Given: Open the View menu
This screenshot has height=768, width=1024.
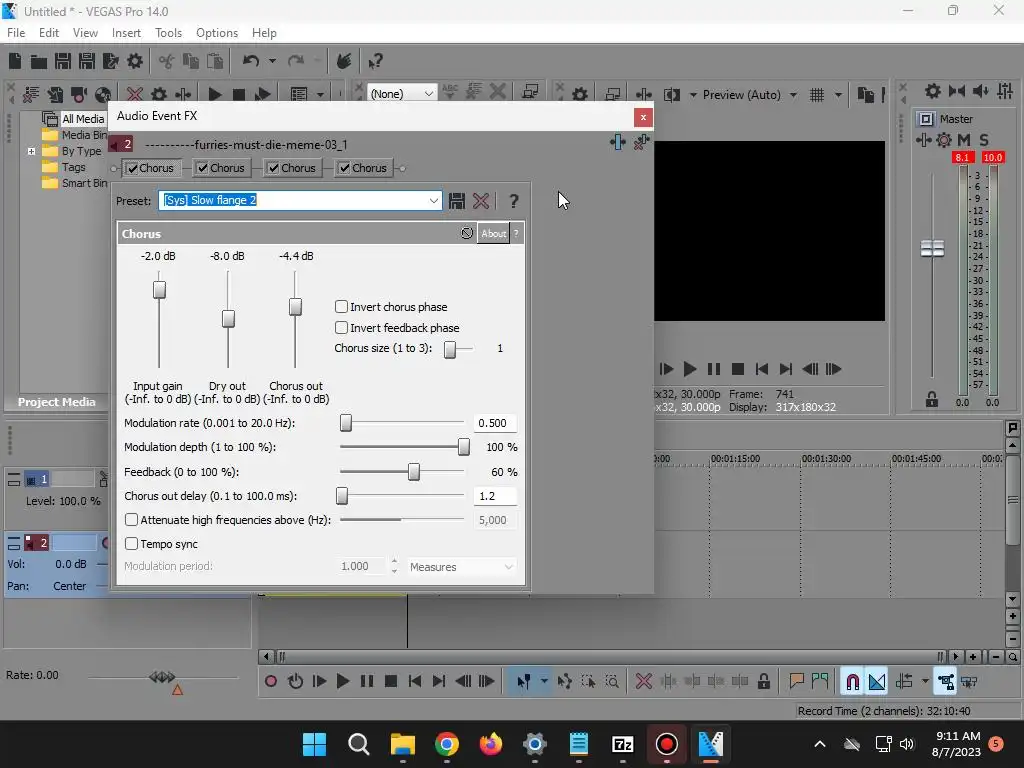Looking at the screenshot, I should coord(86,33).
